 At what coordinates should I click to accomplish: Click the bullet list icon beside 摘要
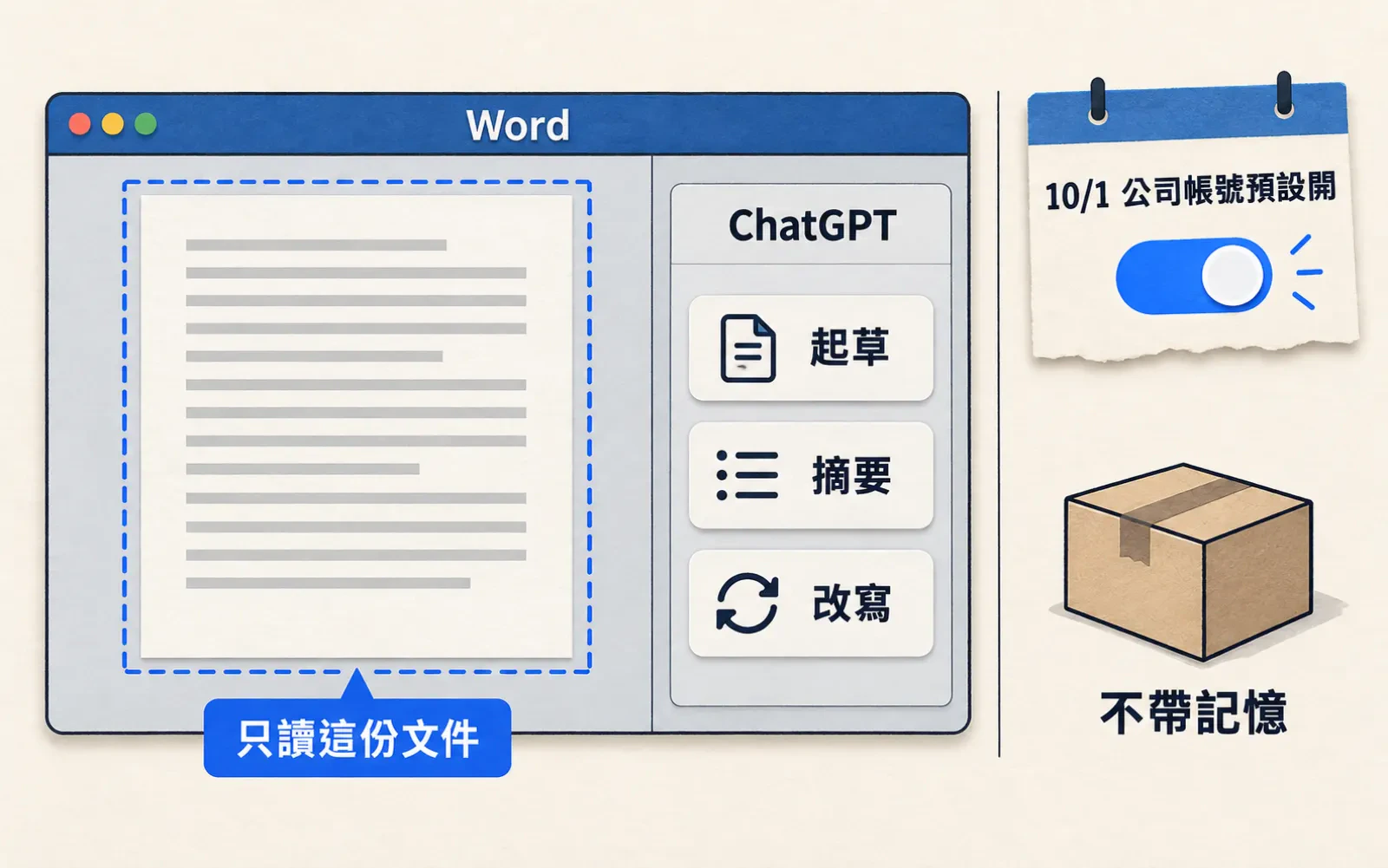click(x=747, y=475)
